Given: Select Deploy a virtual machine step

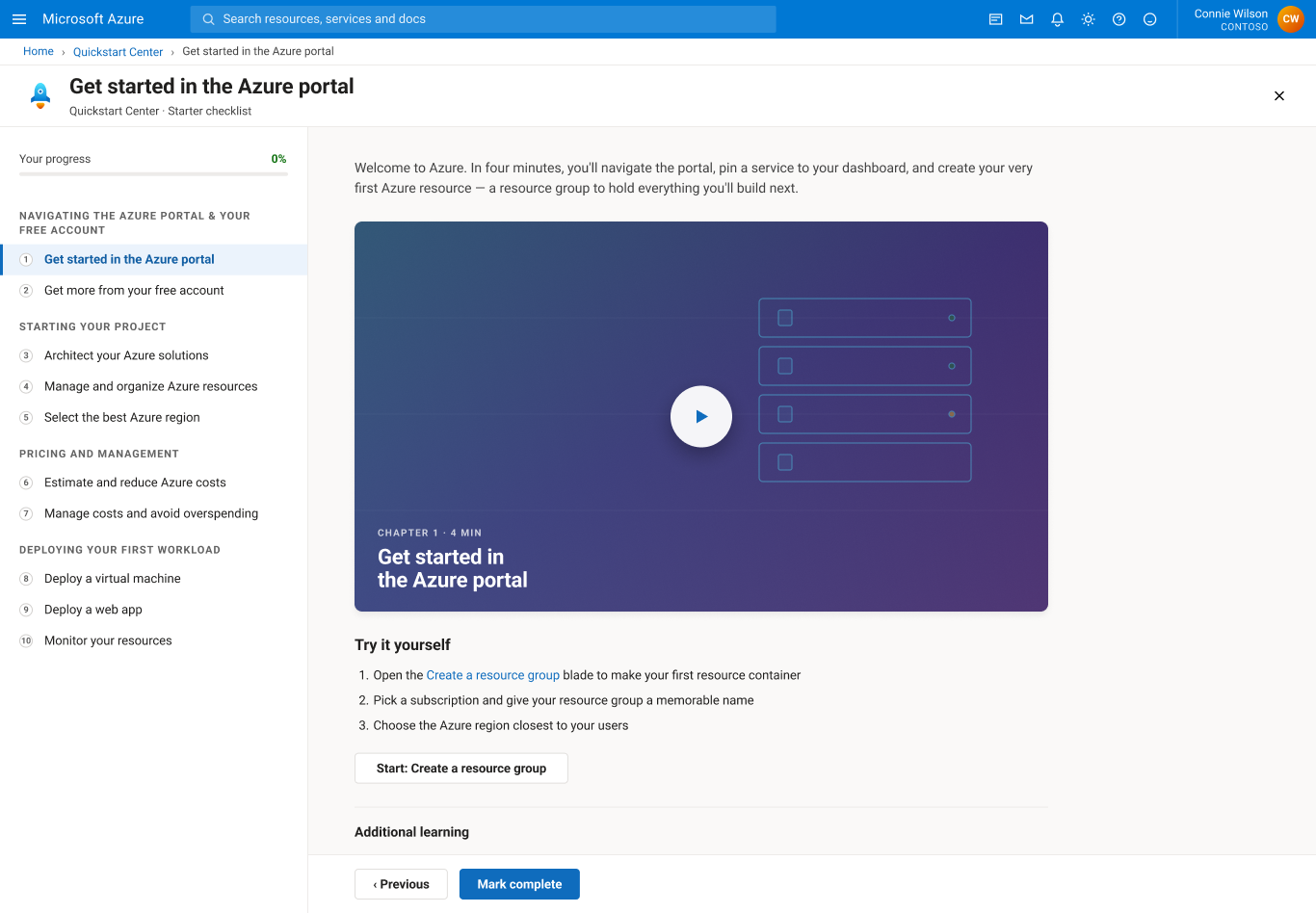Looking at the screenshot, I should click(x=154, y=579).
